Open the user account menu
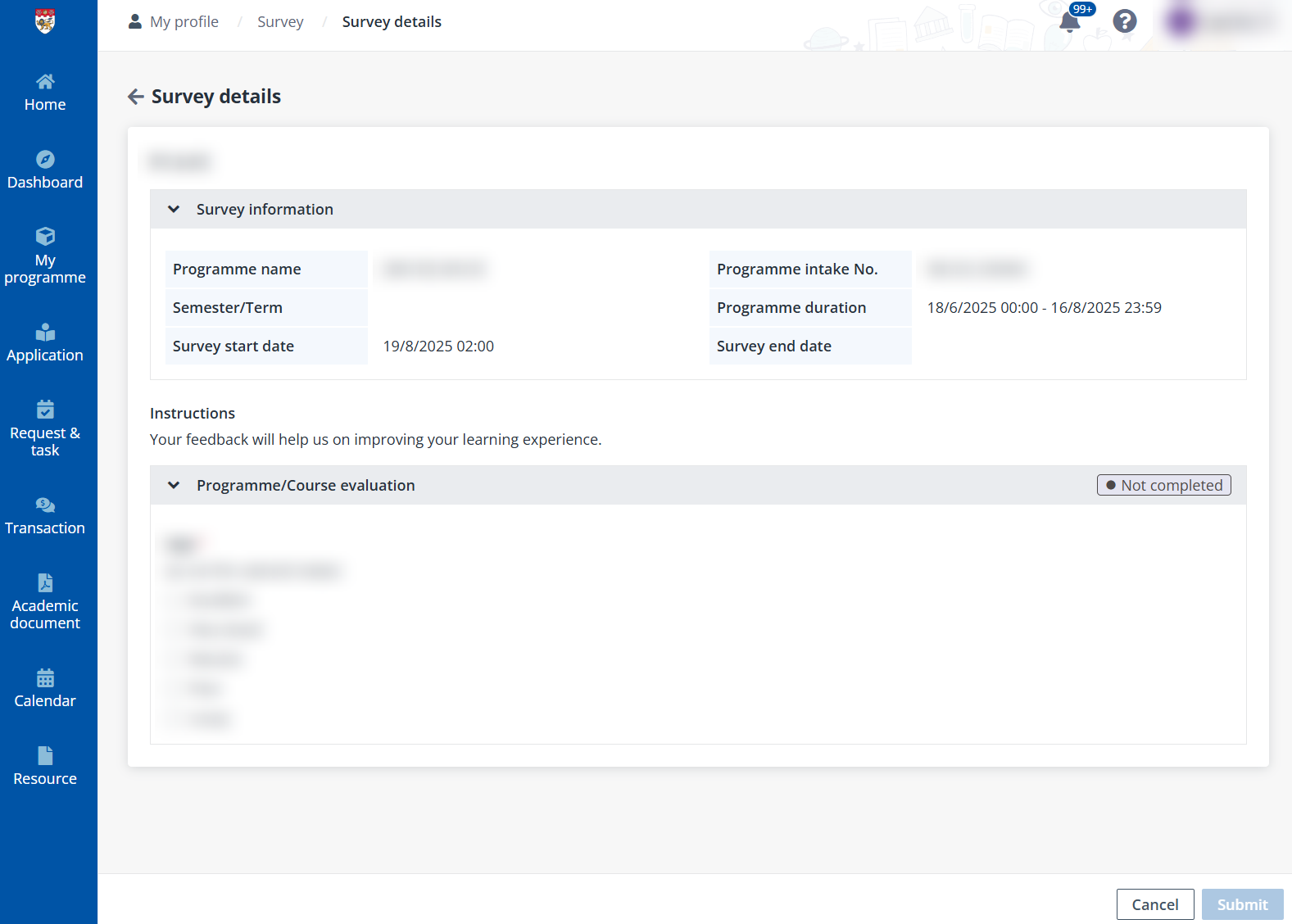Viewport: 1292px width, 924px height. pyautogui.click(x=1221, y=22)
